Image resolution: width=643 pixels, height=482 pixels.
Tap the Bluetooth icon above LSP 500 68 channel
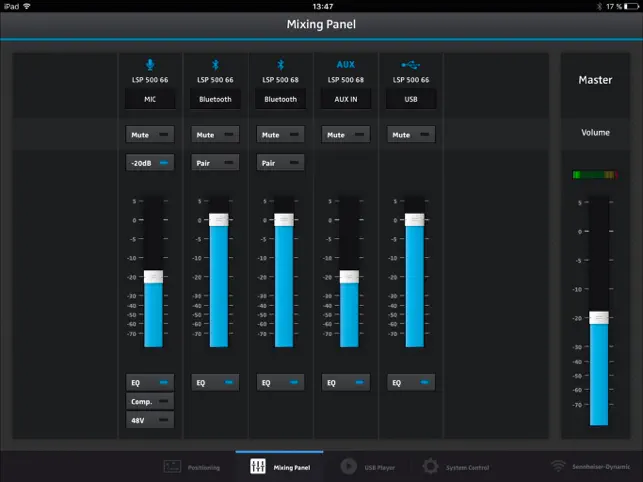pyautogui.click(x=280, y=65)
